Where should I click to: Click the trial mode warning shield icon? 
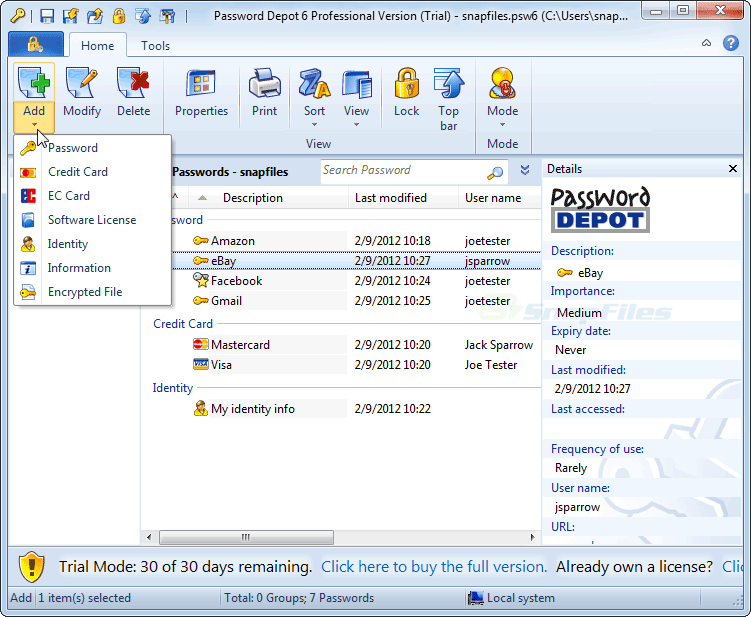point(32,567)
